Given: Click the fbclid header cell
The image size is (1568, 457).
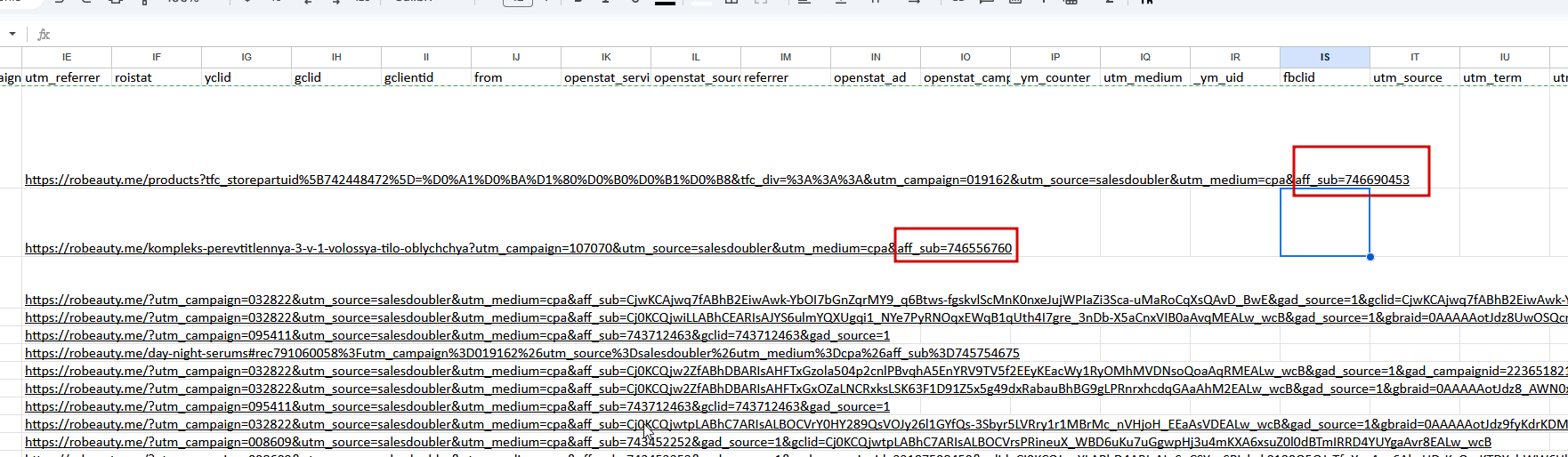Looking at the screenshot, I should [x=1325, y=77].
